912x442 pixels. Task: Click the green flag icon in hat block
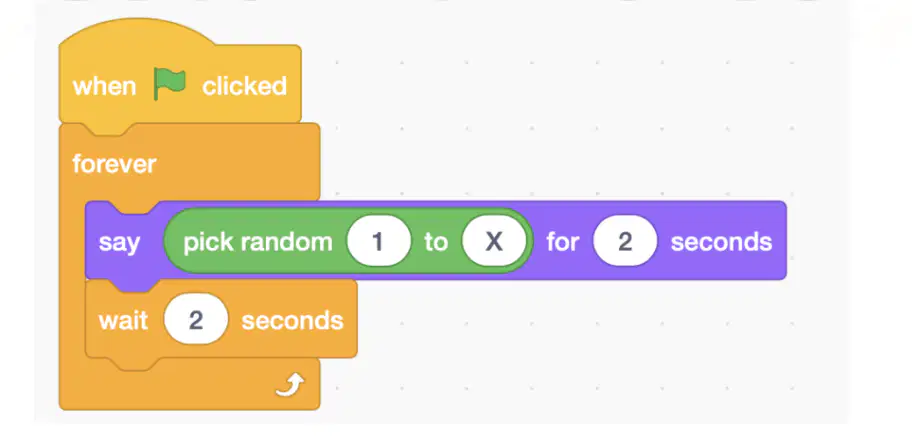[169, 84]
